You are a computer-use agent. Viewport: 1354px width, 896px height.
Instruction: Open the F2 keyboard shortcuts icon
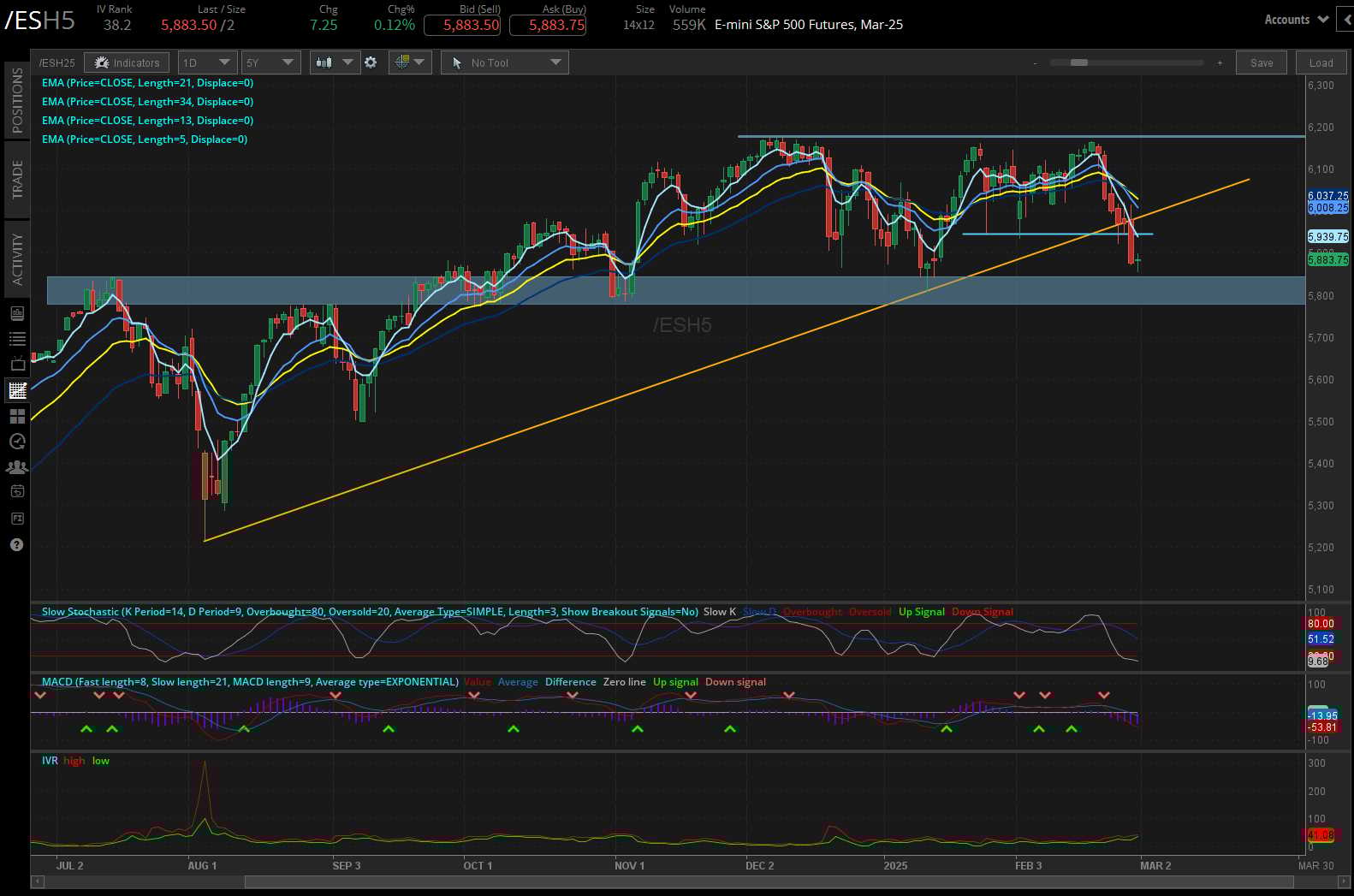[17, 519]
